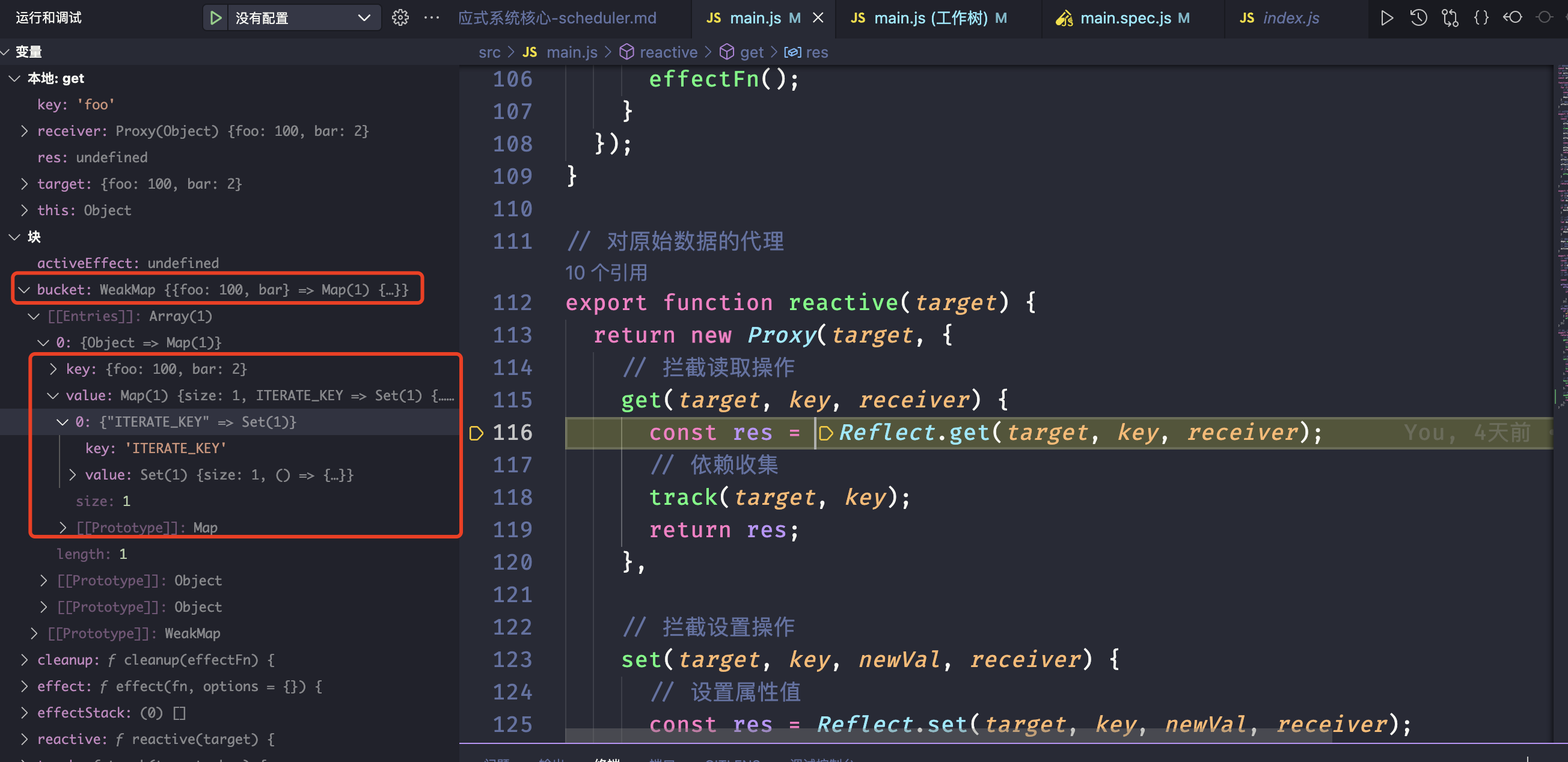Click the curly braces icon in editor toolbar
The width and height of the screenshot is (1568, 762).
[1481, 17]
